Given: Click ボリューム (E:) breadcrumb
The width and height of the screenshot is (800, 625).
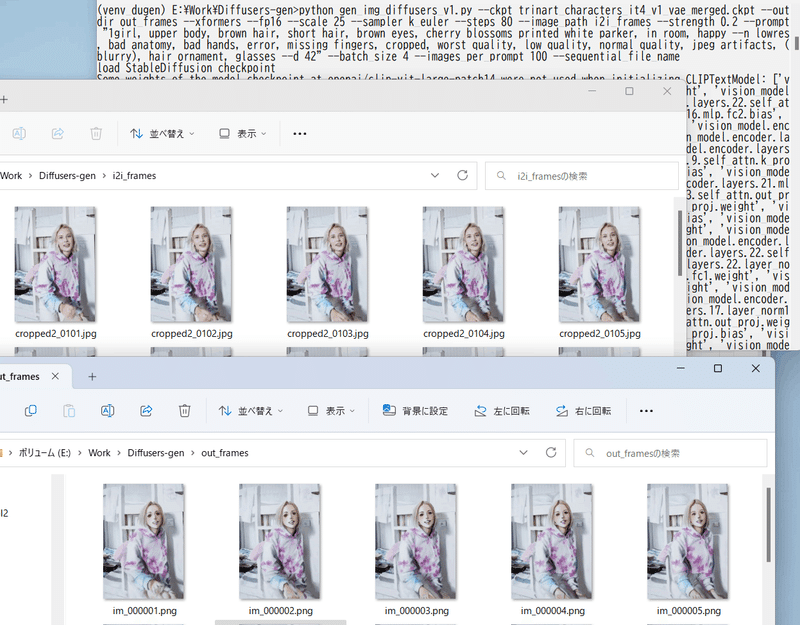Looking at the screenshot, I should click(x=45, y=453).
